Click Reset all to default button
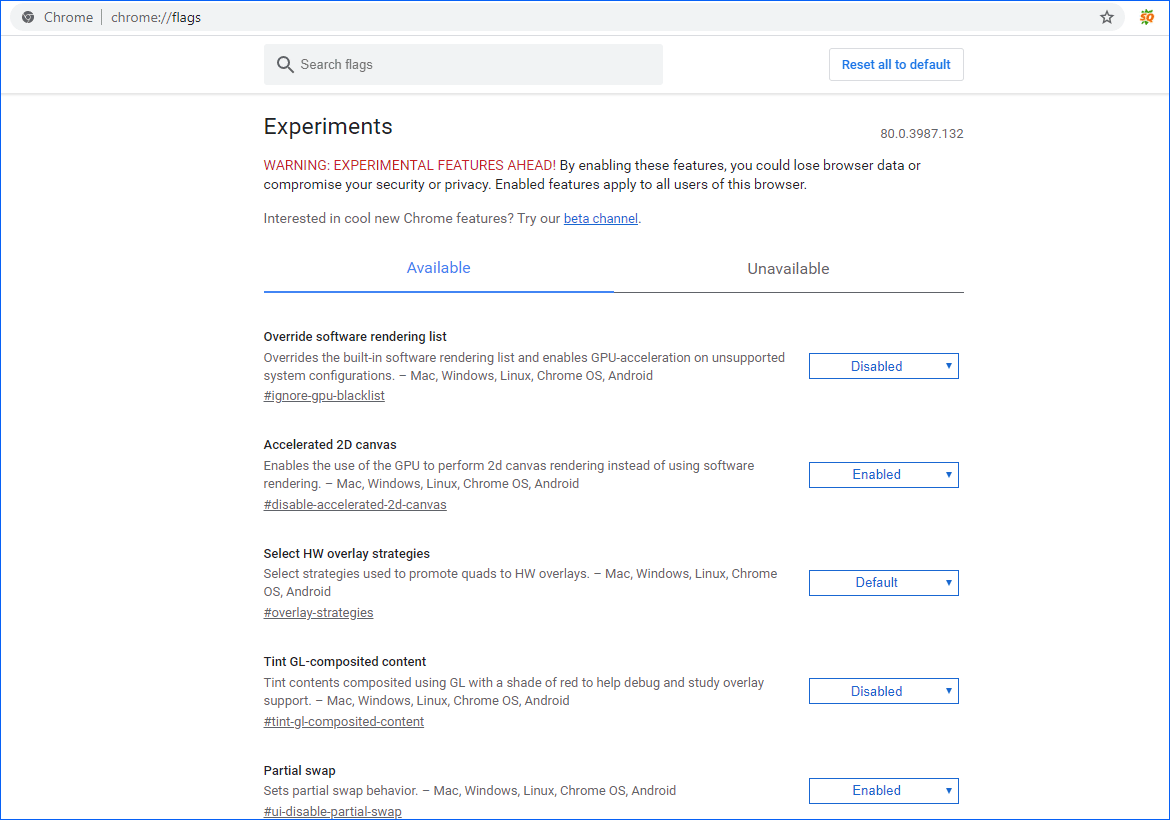The width and height of the screenshot is (1170, 820). [x=896, y=65]
